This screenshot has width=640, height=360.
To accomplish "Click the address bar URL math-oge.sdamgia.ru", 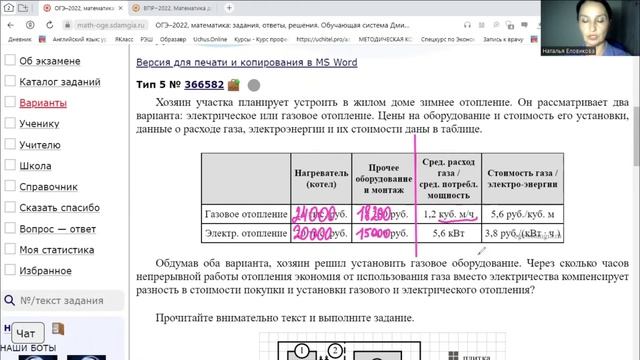I will click(111, 25).
